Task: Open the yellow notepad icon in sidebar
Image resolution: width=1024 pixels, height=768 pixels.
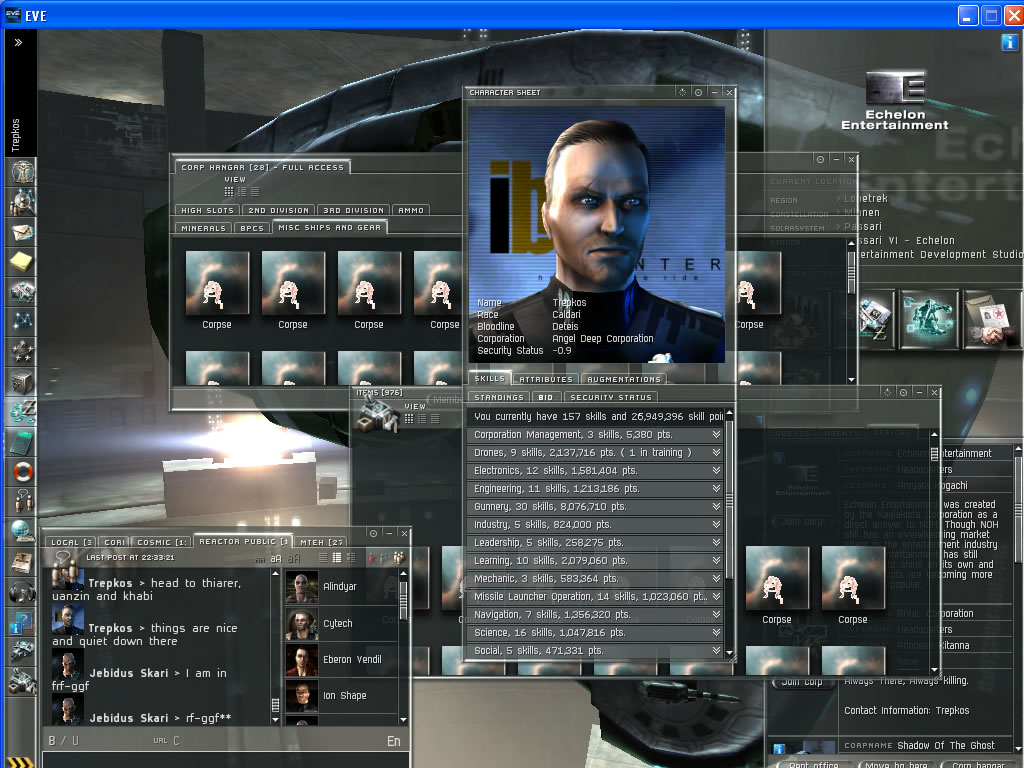Action: pos(22,262)
